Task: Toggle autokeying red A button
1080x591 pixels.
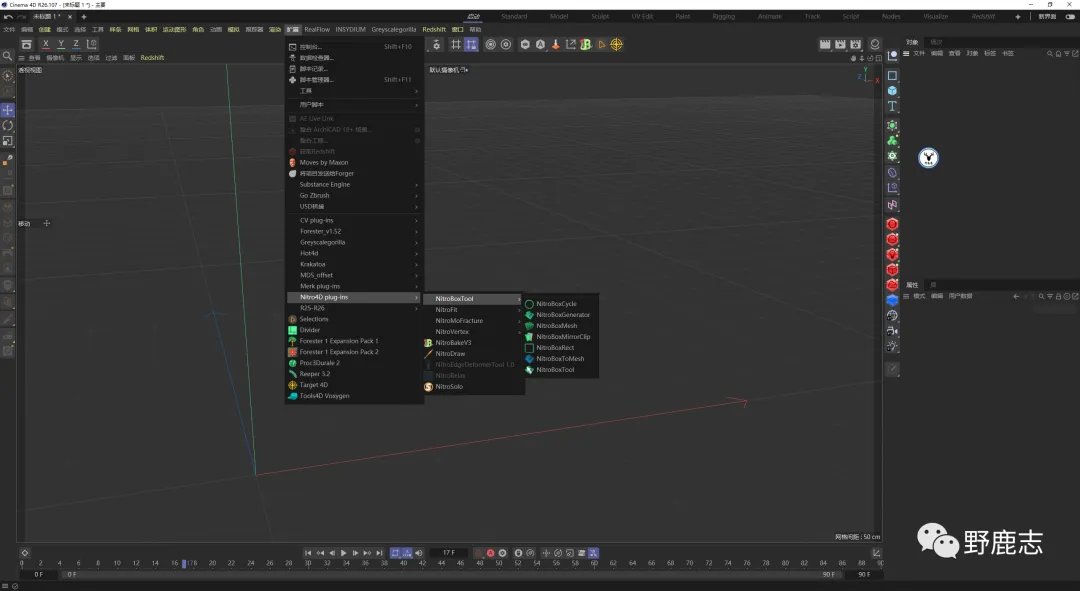Action: point(490,553)
